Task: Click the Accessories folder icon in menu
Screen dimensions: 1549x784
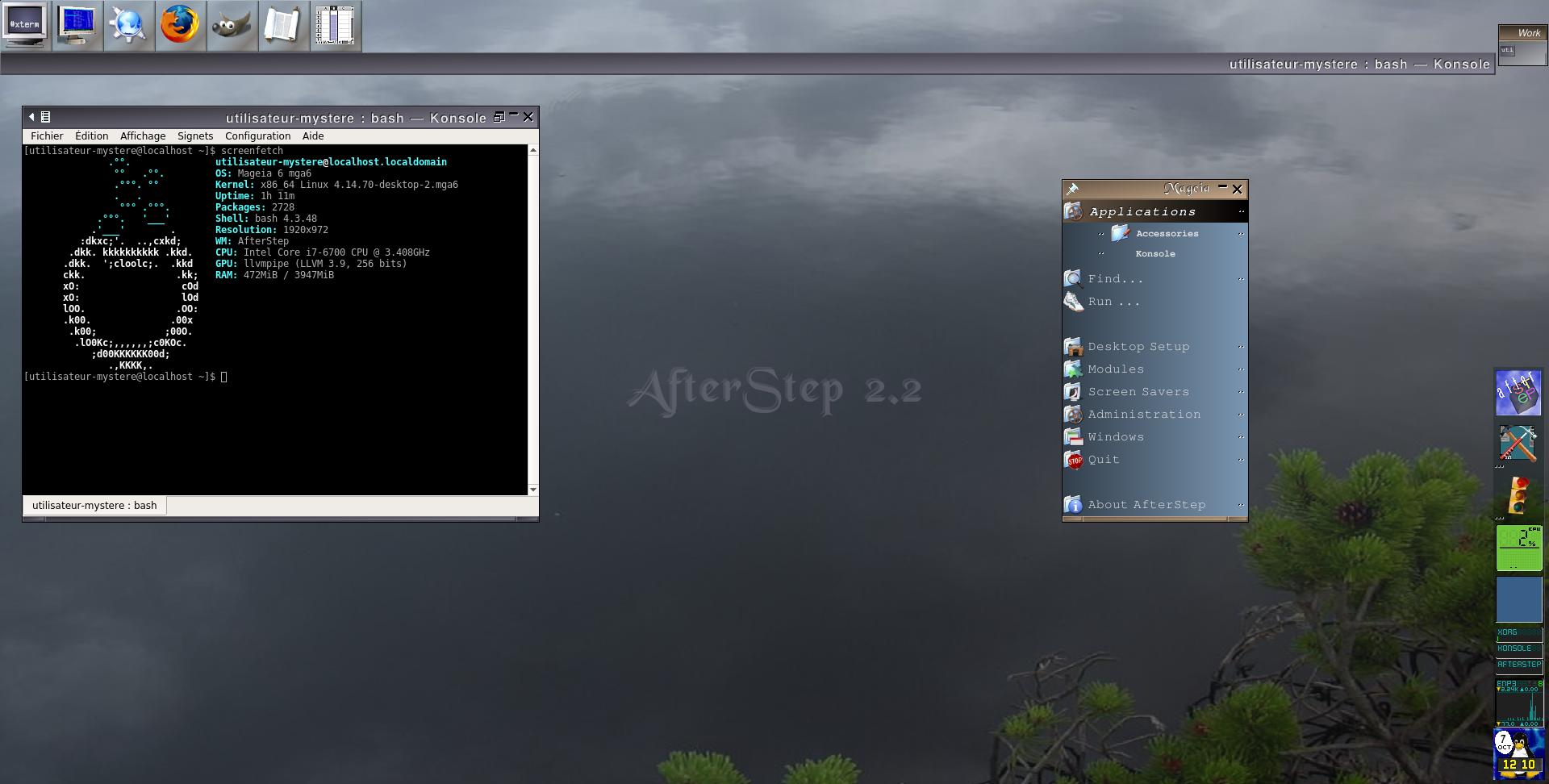Action: click(1120, 233)
